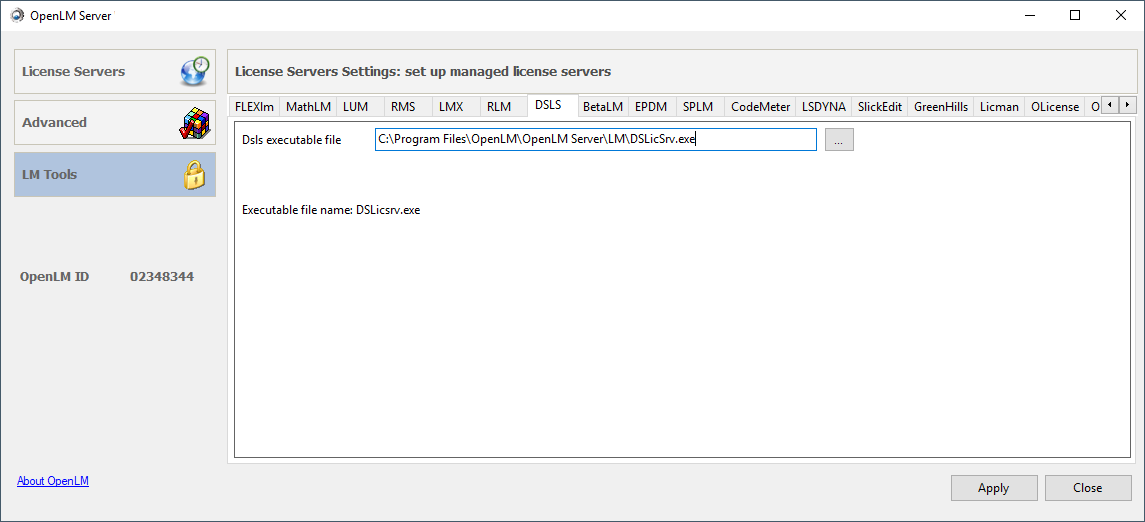The width and height of the screenshot is (1145, 522).
Task: Switch to the FLEXlm tab
Action: pyautogui.click(x=254, y=106)
